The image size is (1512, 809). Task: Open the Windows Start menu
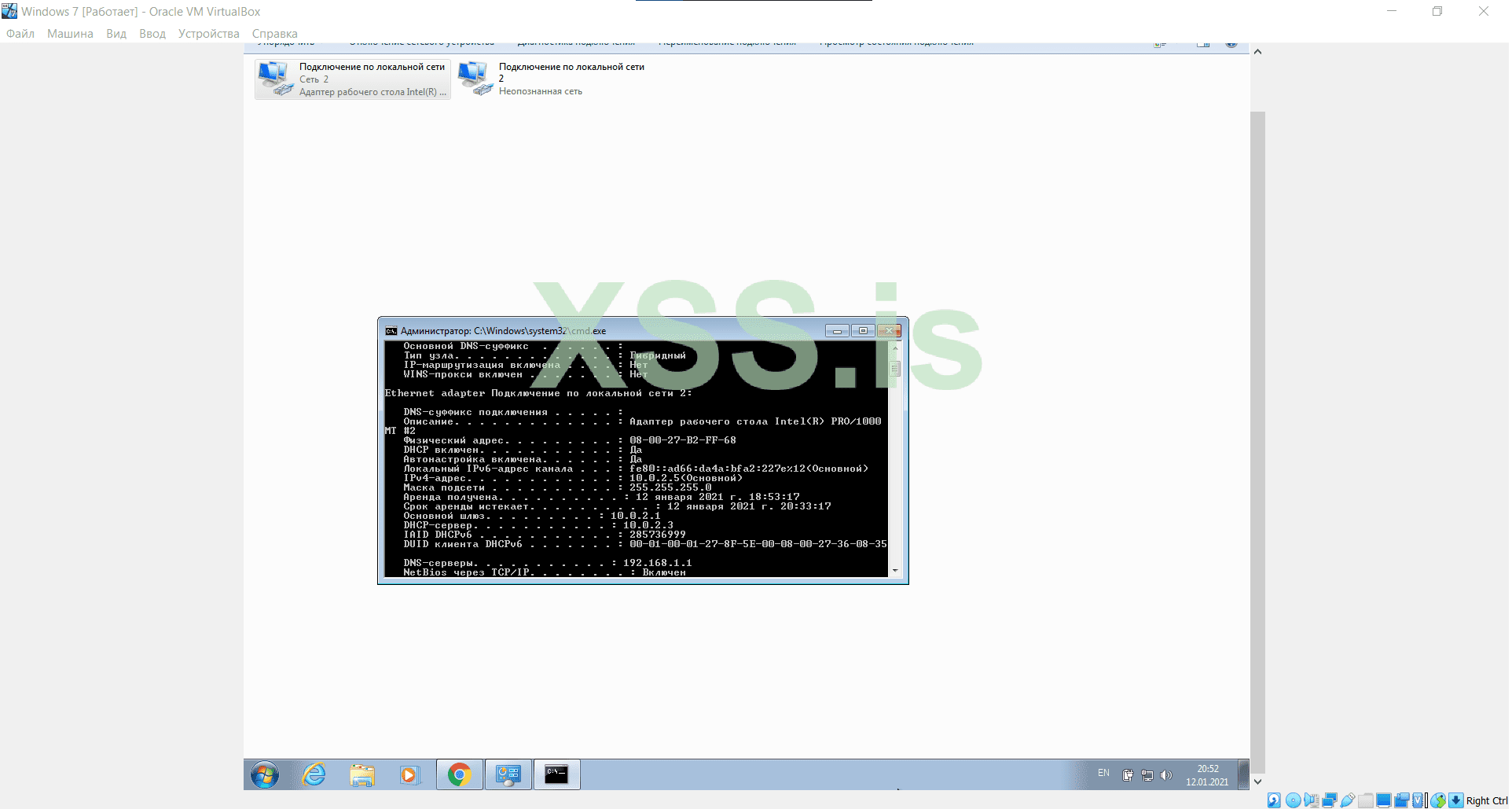point(265,774)
